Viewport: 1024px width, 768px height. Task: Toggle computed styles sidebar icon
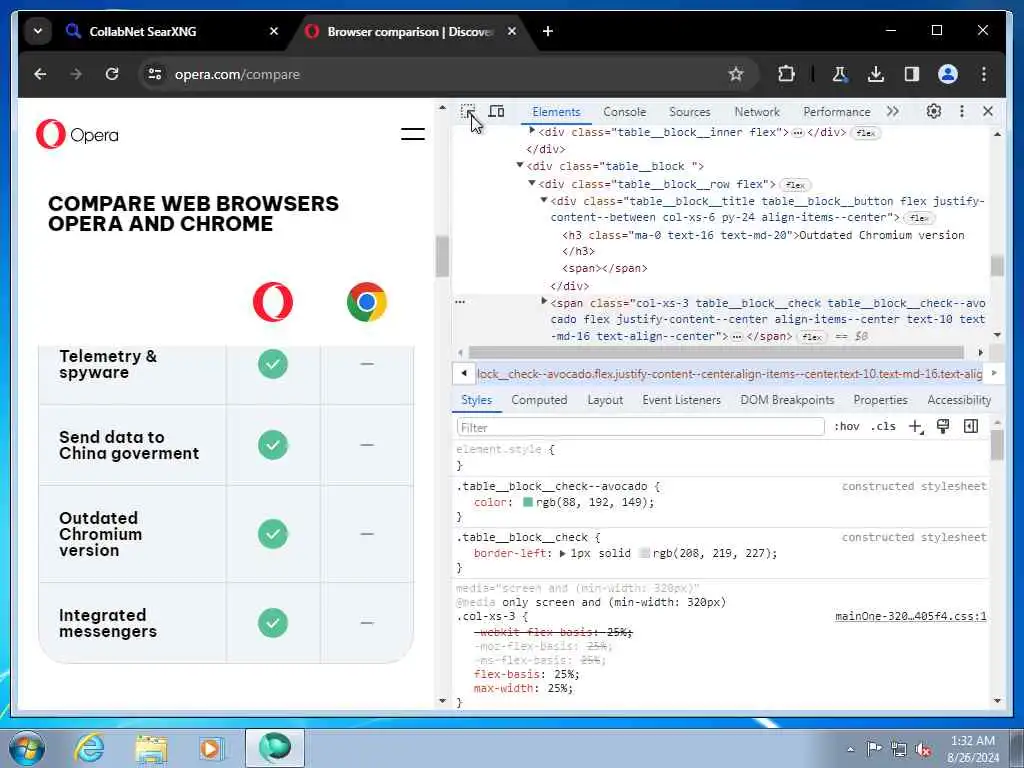(x=971, y=426)
